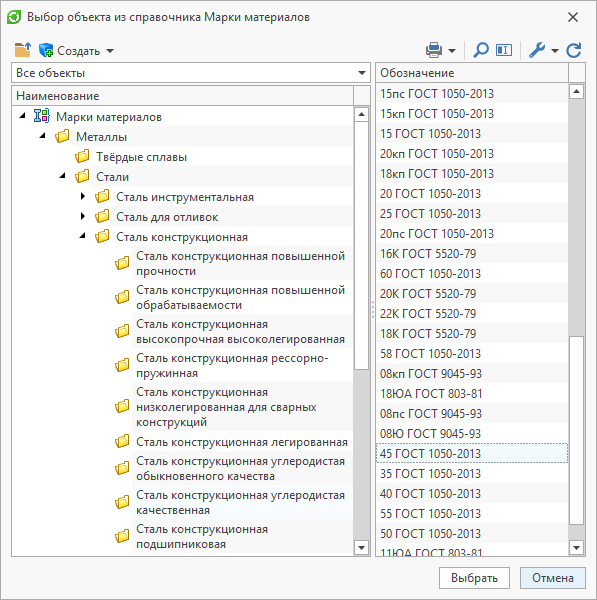
Task: Select Твёрдые сплавы folder
Action: (x=141, y=157)
